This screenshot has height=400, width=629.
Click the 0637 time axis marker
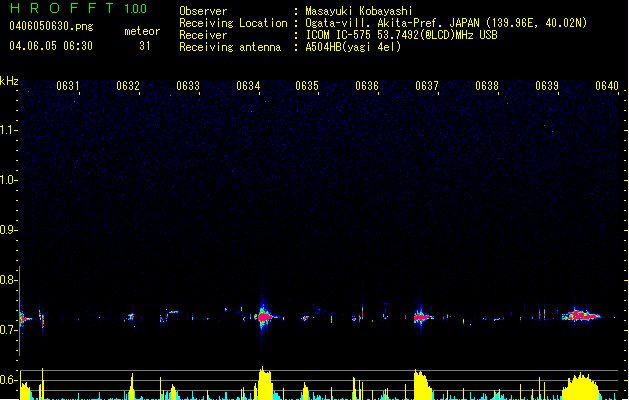tap(427, 86)
